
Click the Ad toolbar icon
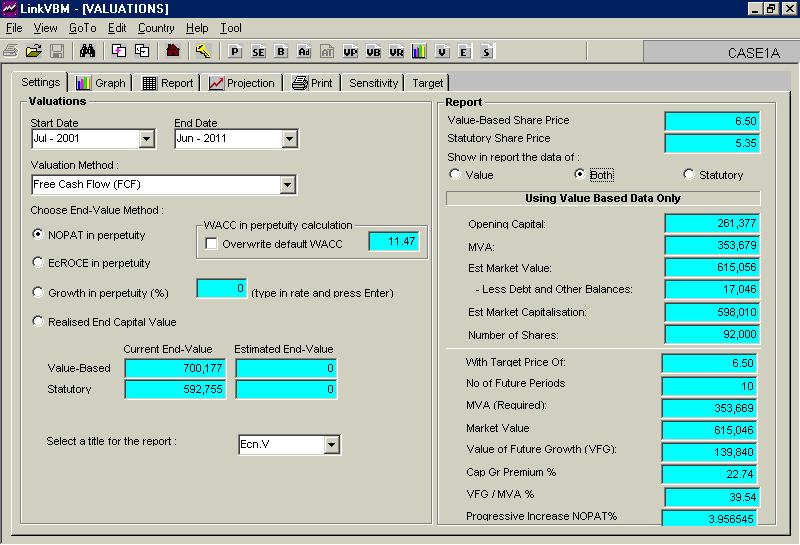304,52
